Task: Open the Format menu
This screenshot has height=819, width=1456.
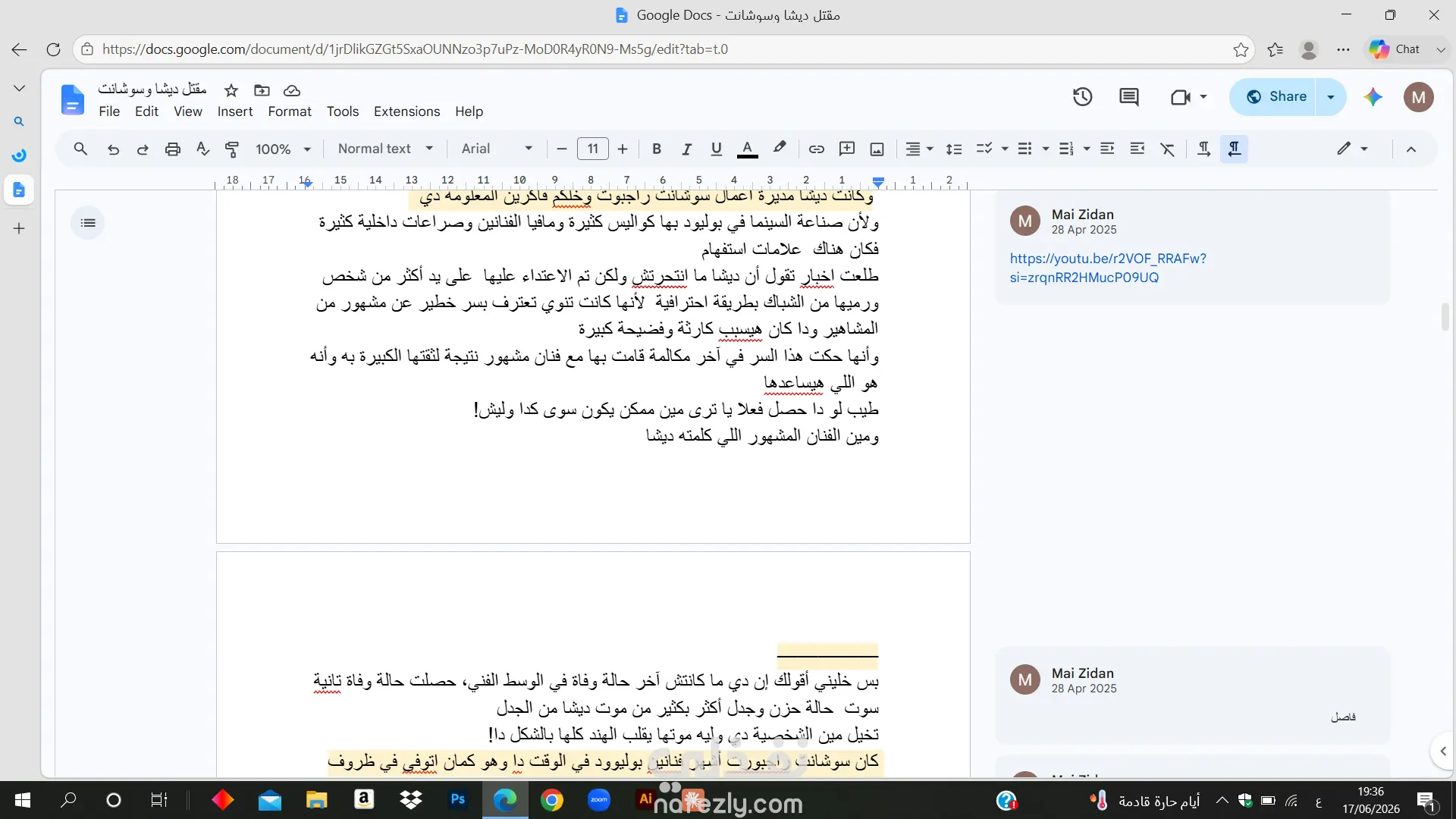Action: [x=290, y=111]
